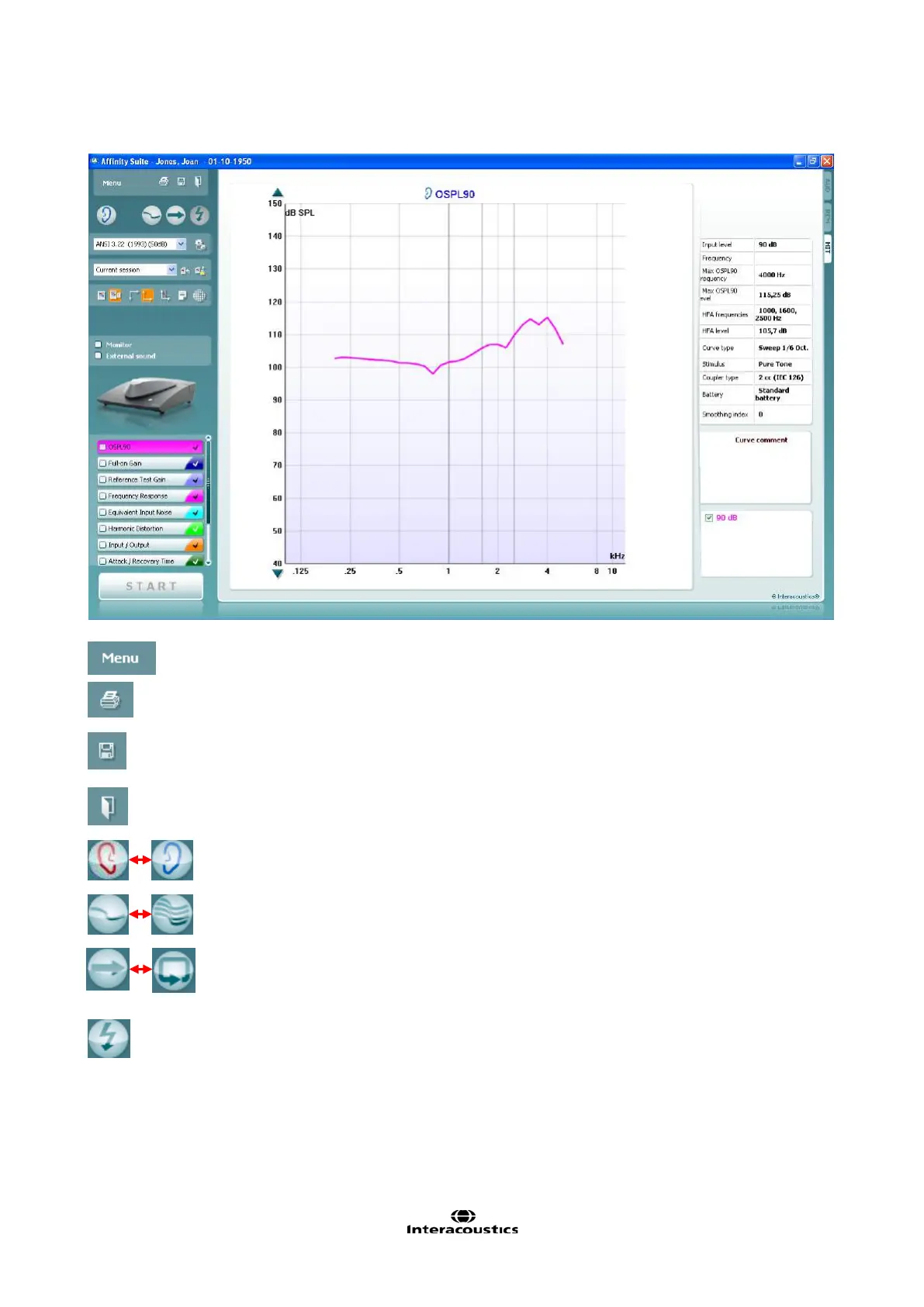Screen dimensions: 924x1307
Task: Click the first session icon right of Current session
Action: (x=185, y=270)
